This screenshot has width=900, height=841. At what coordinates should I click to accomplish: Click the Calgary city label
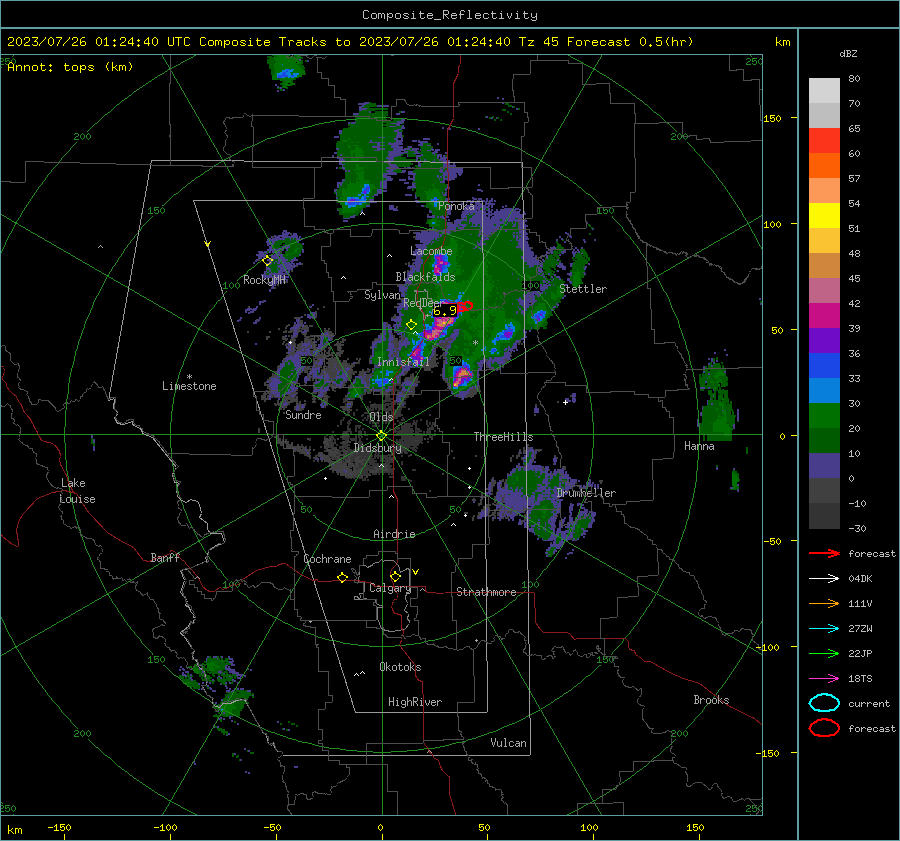coord(390,588)
